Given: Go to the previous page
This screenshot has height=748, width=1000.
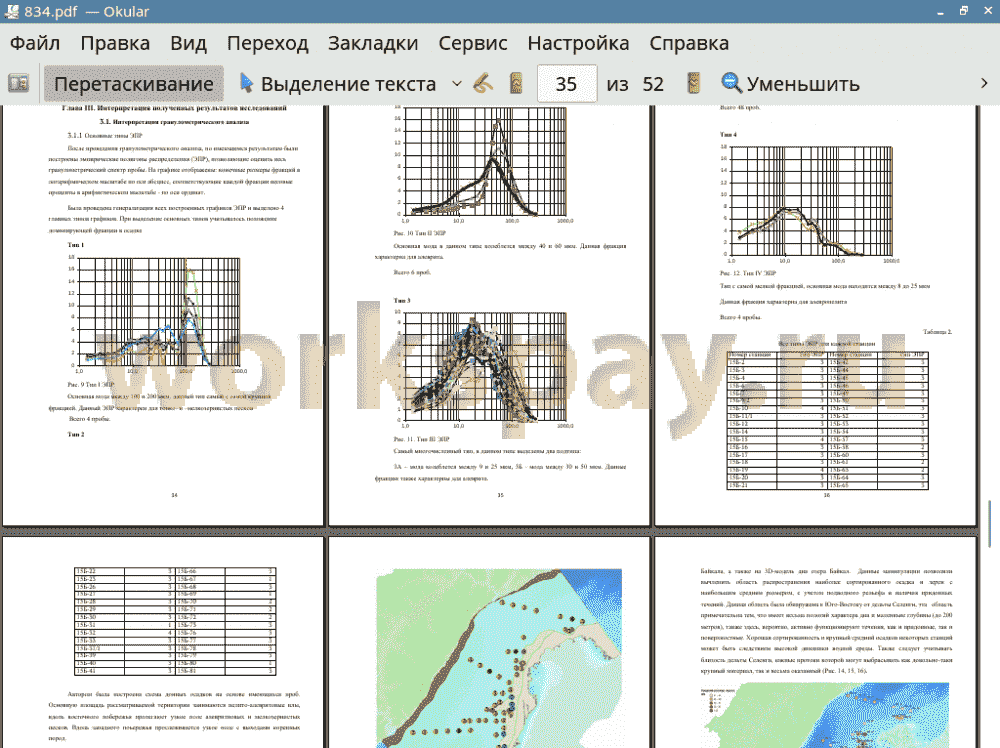Looking at the screenshot, I should coord(517,84).
